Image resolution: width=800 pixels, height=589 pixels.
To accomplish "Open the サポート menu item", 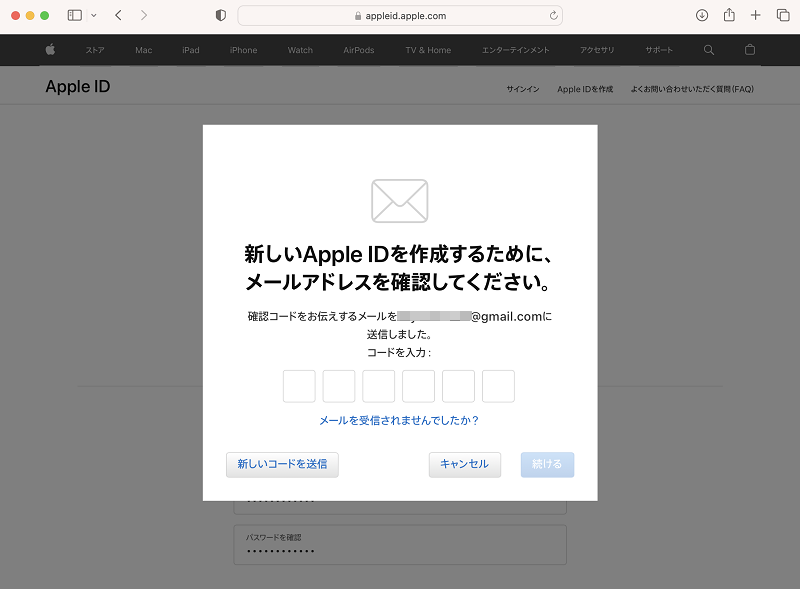I will [659, 50].
